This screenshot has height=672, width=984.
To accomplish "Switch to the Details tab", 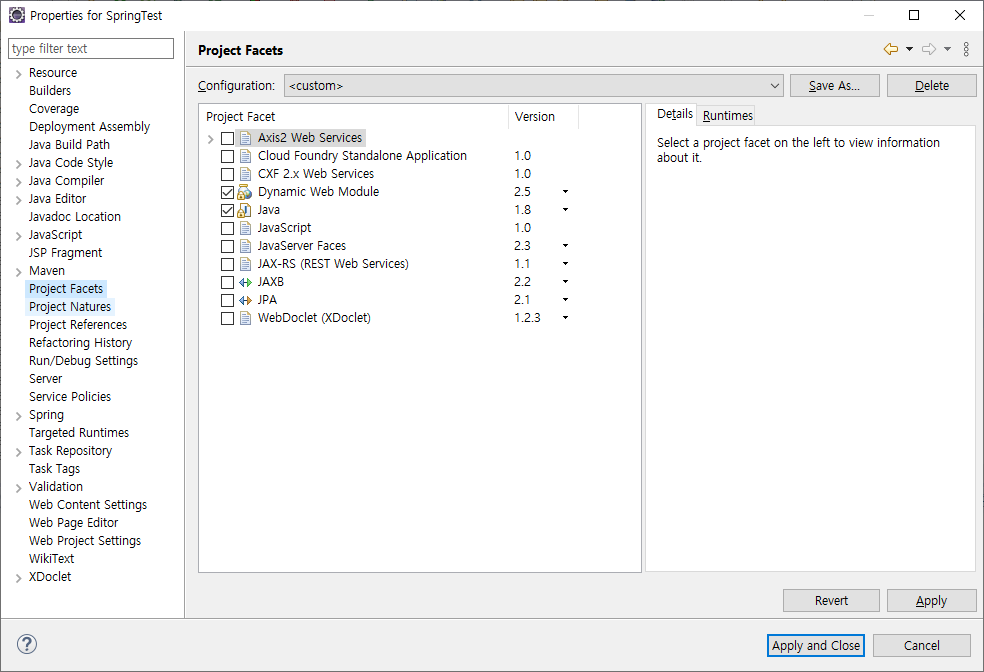I will click(675, 114).
